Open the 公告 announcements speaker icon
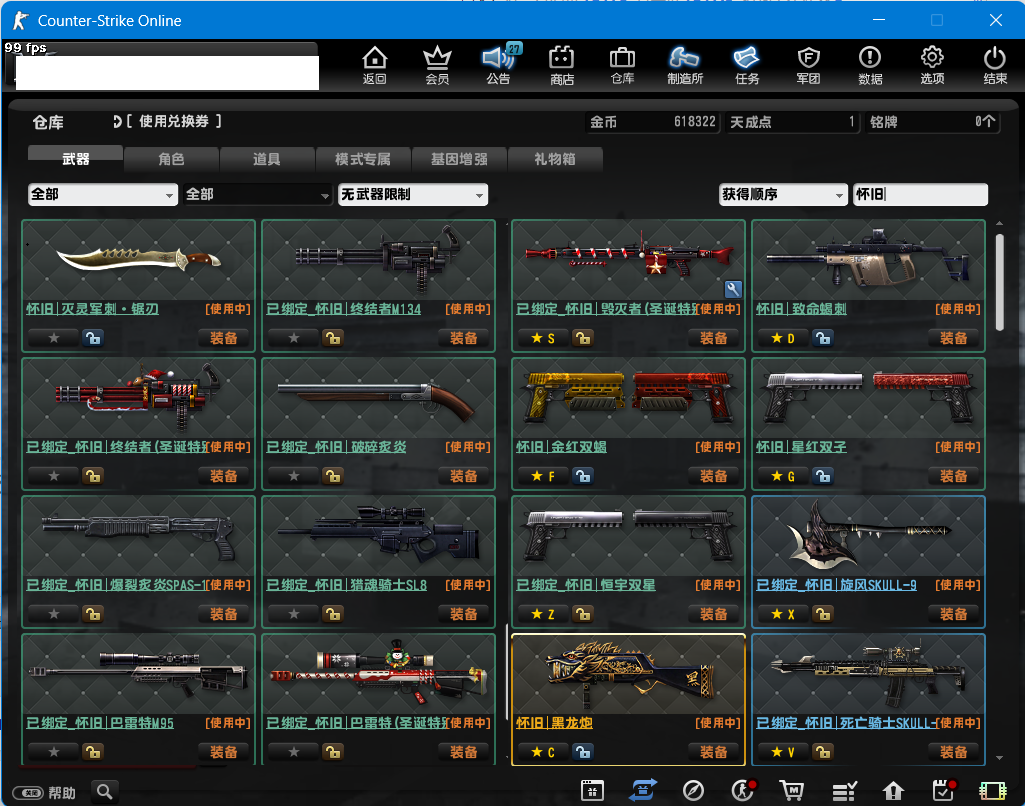 point(499,65)
